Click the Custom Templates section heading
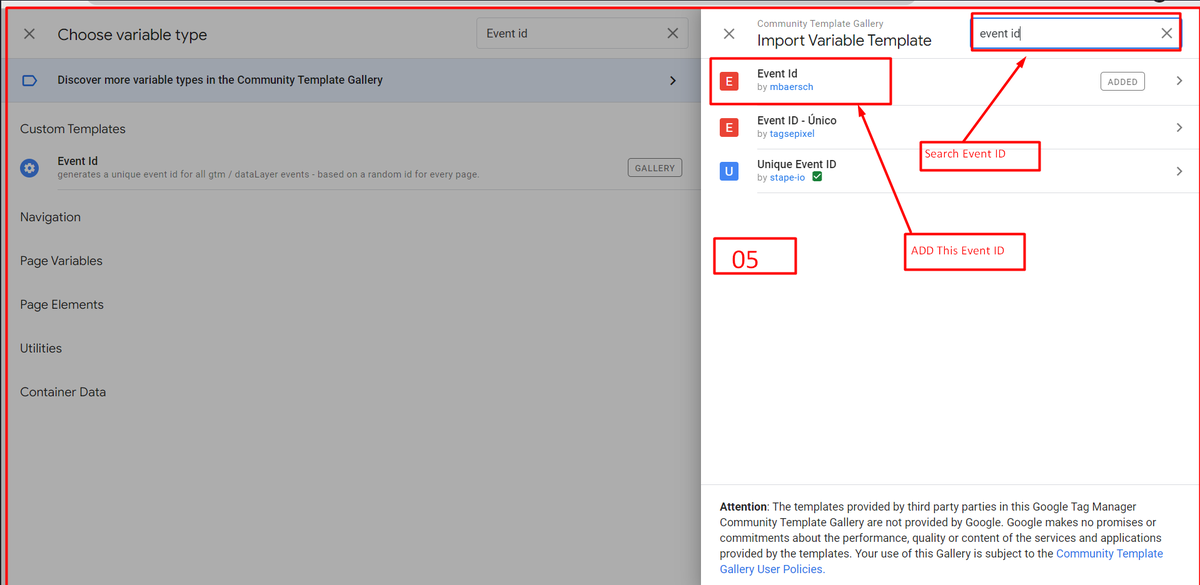Viewport: 1200px width, 585px height. (x=73, y=129)
